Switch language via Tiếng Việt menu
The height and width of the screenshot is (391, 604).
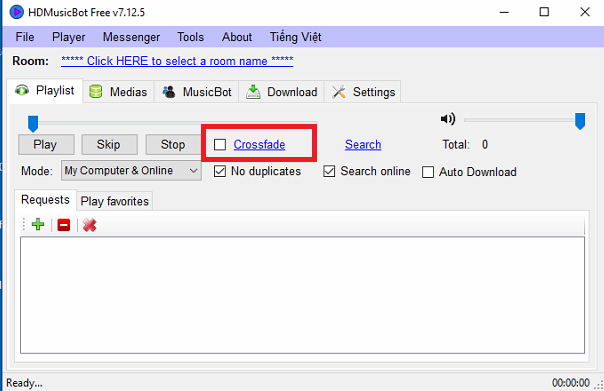pyautogui.click(x=295, y=37)
